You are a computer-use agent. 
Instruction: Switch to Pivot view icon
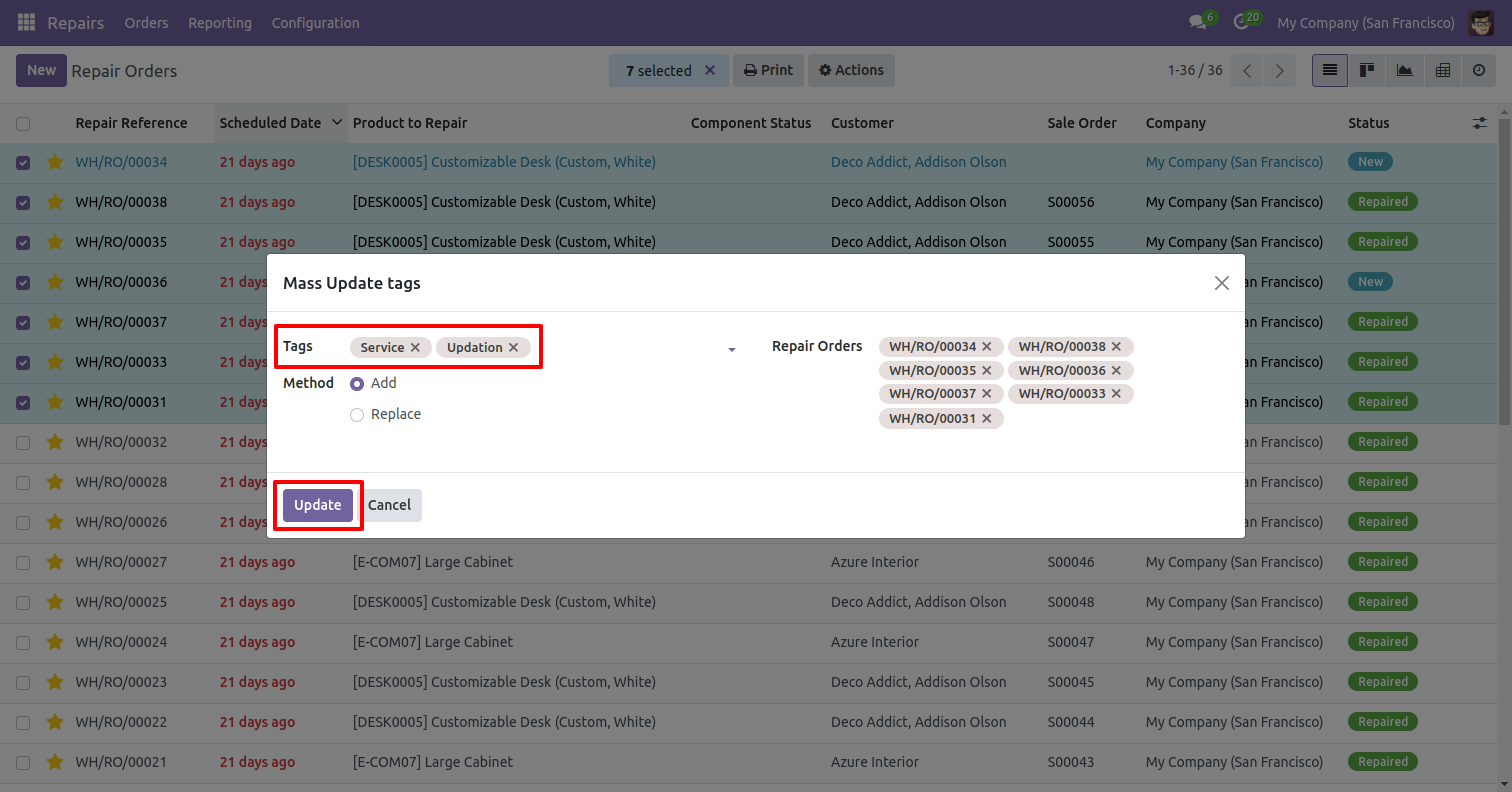point(1442,70)
